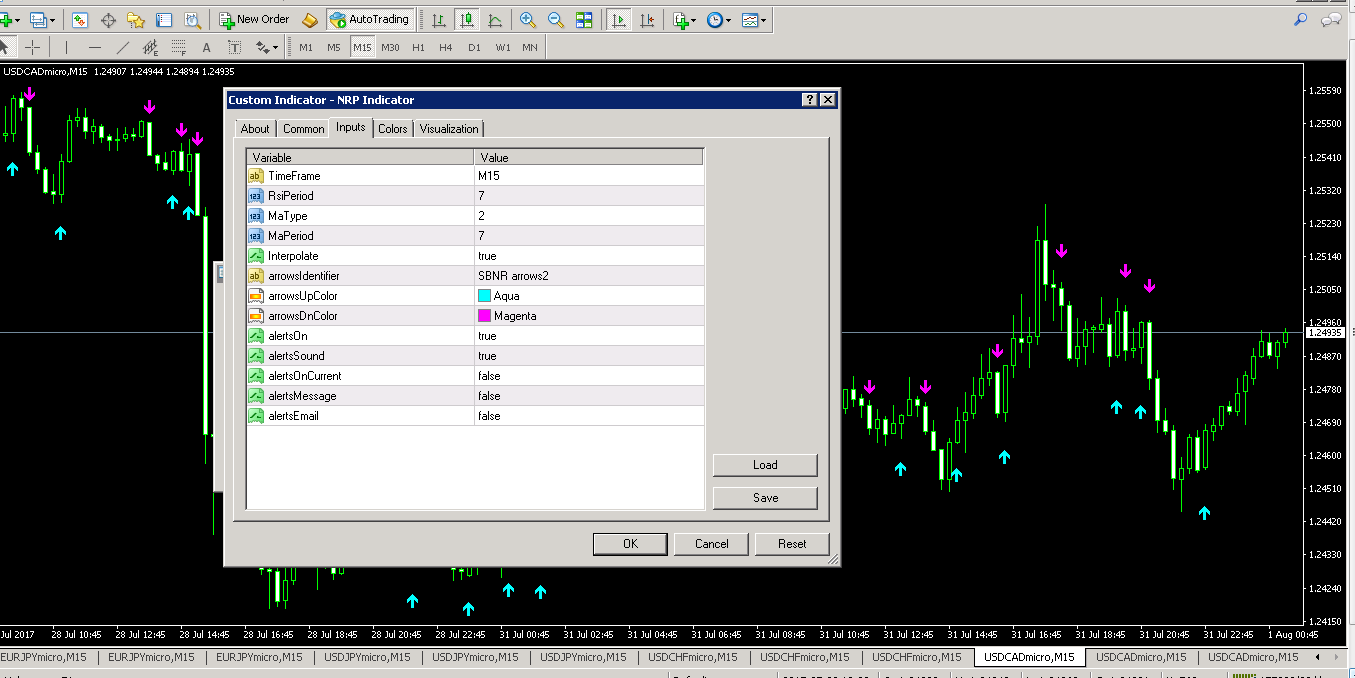Viewport: 1355px width, 678px height.
Task: Toggle the AutoTrading button
Action: click(369, 19)
